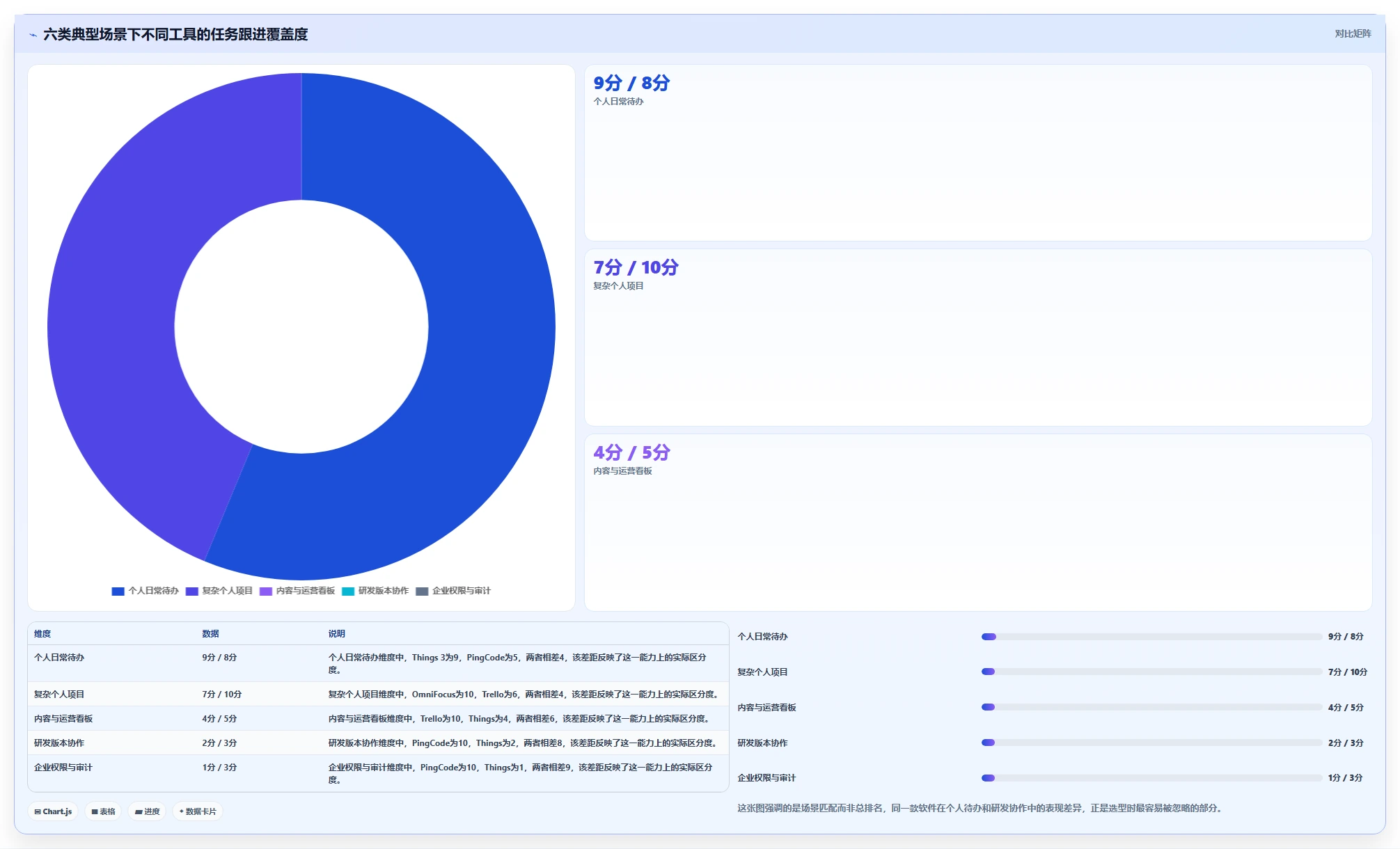Click the 复杂个人项目 progress bar
1400x849 pixels.
[x=1151, y=672]
